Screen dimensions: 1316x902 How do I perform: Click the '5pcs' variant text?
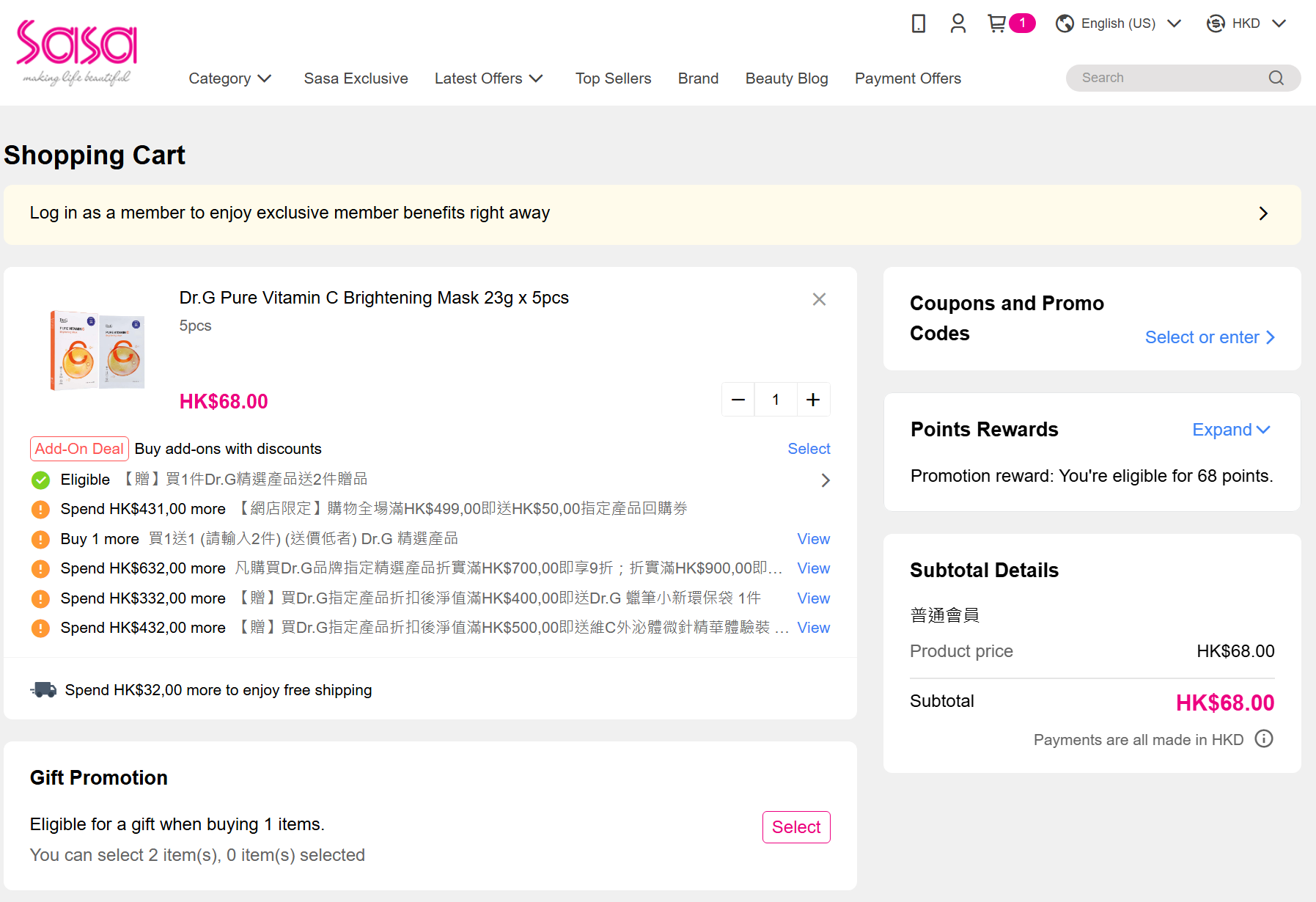(x=195, y=326)
